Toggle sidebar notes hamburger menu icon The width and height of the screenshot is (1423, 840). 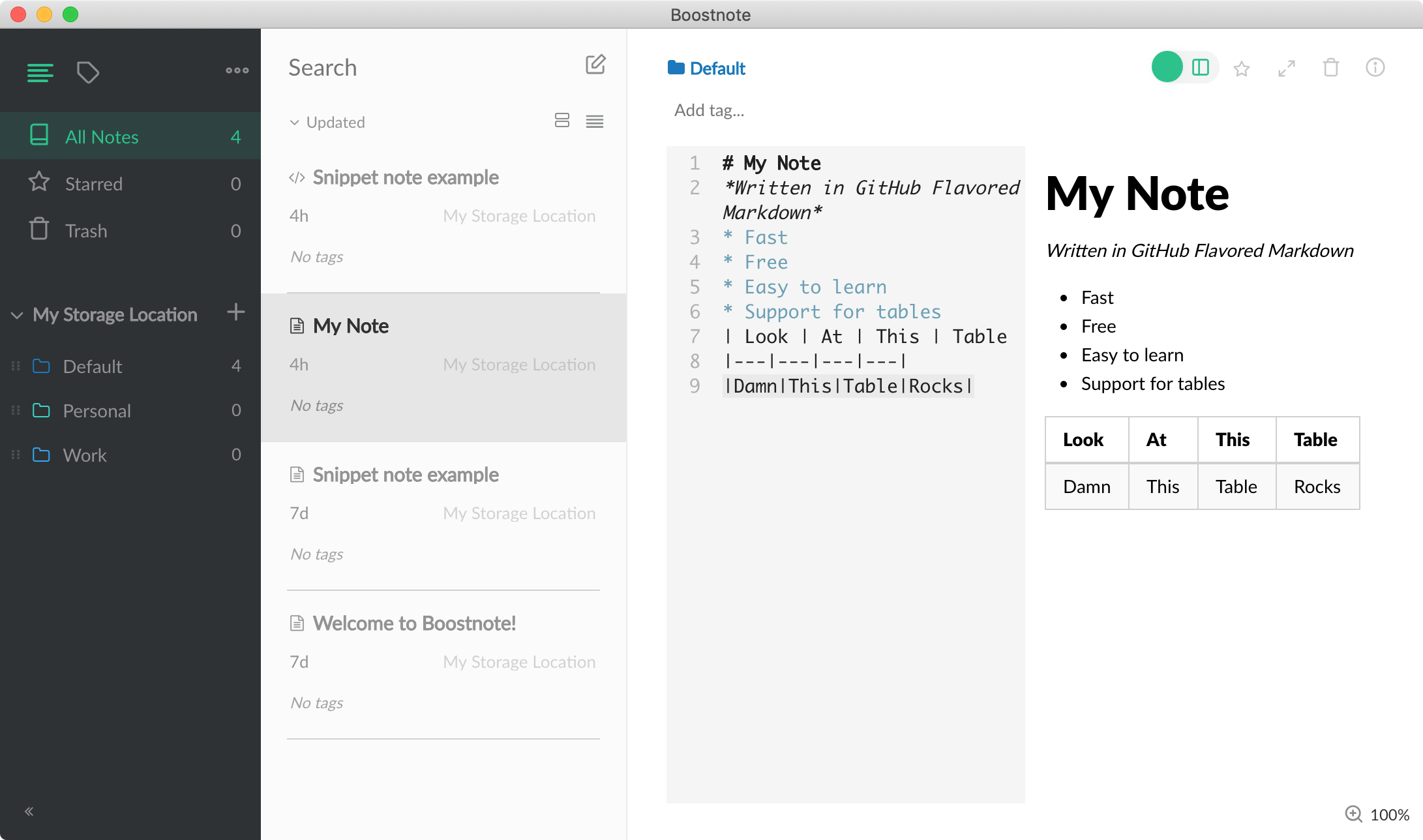pyautogui.click(x=40, y=73)
